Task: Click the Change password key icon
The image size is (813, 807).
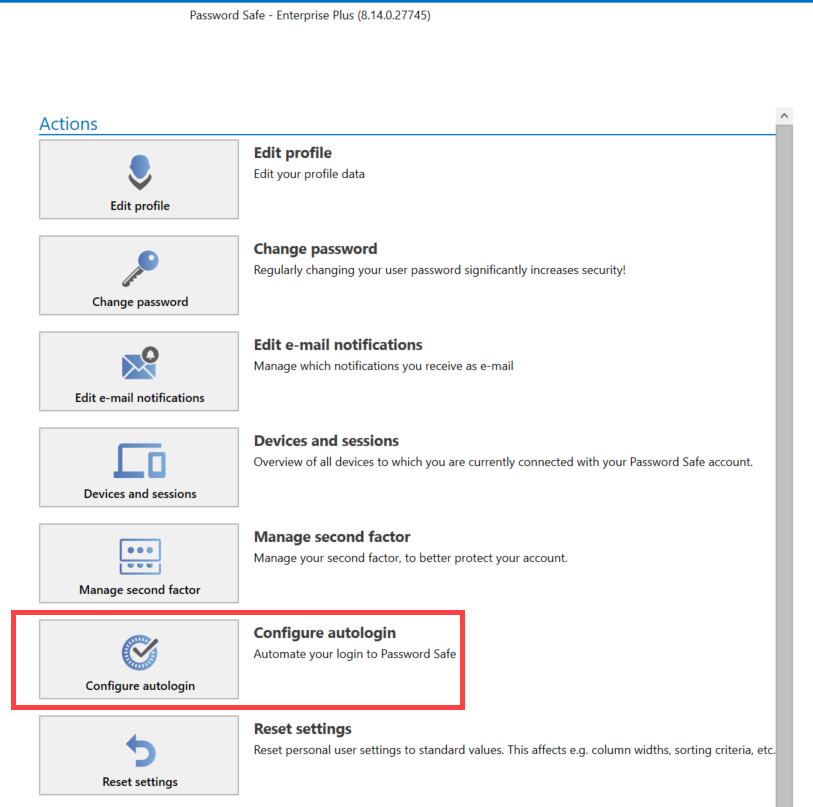Action: point(140,269)
